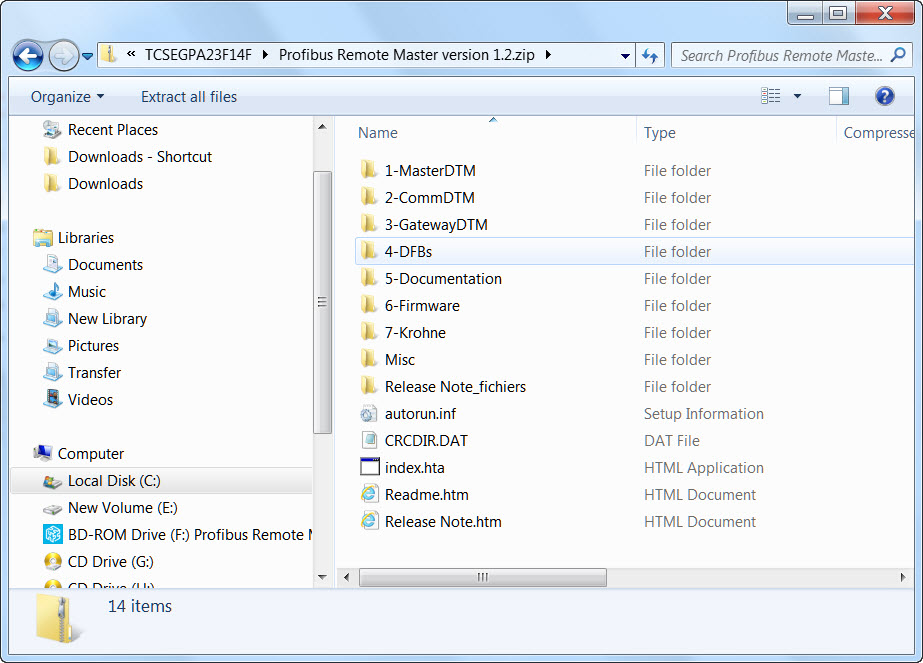Select the 2-CommDTM folder icon
Screen dimensions: 923x663
368,197
